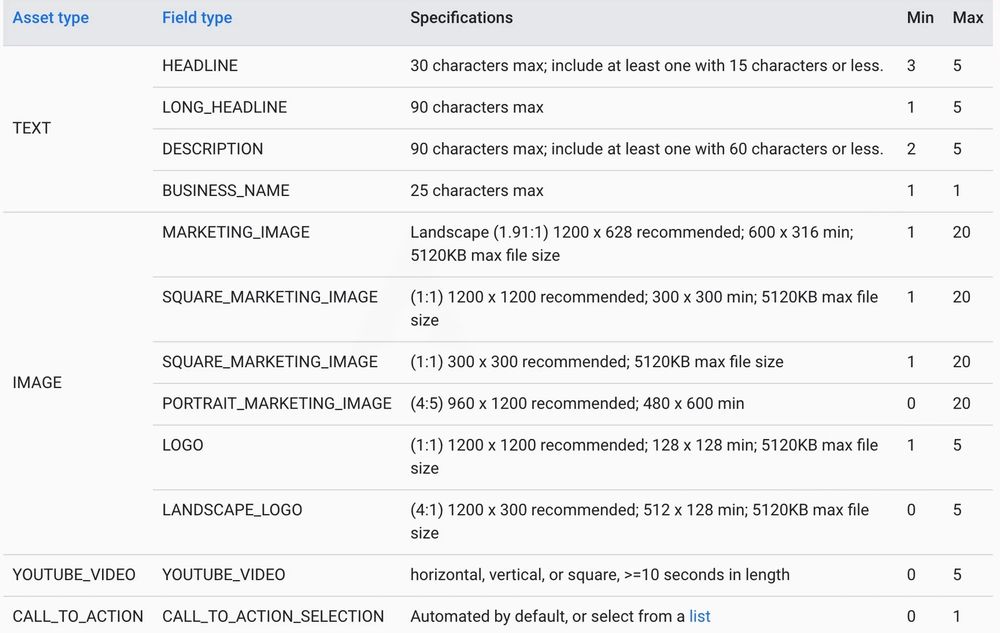Click the TEXT asset type cell
This screenshot has height=633, width=1000.
31,128
